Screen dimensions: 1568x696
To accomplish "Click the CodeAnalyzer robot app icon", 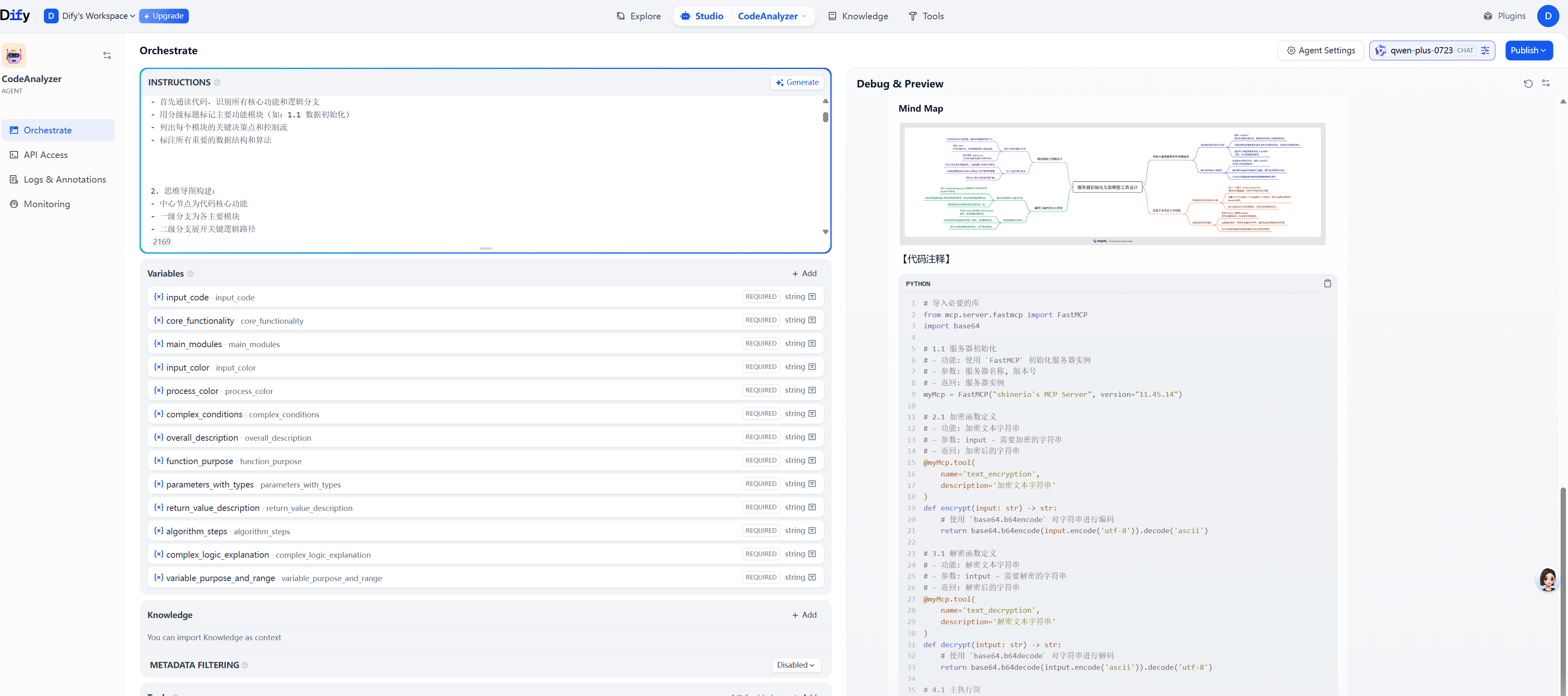I will click(x=14, y=55).
